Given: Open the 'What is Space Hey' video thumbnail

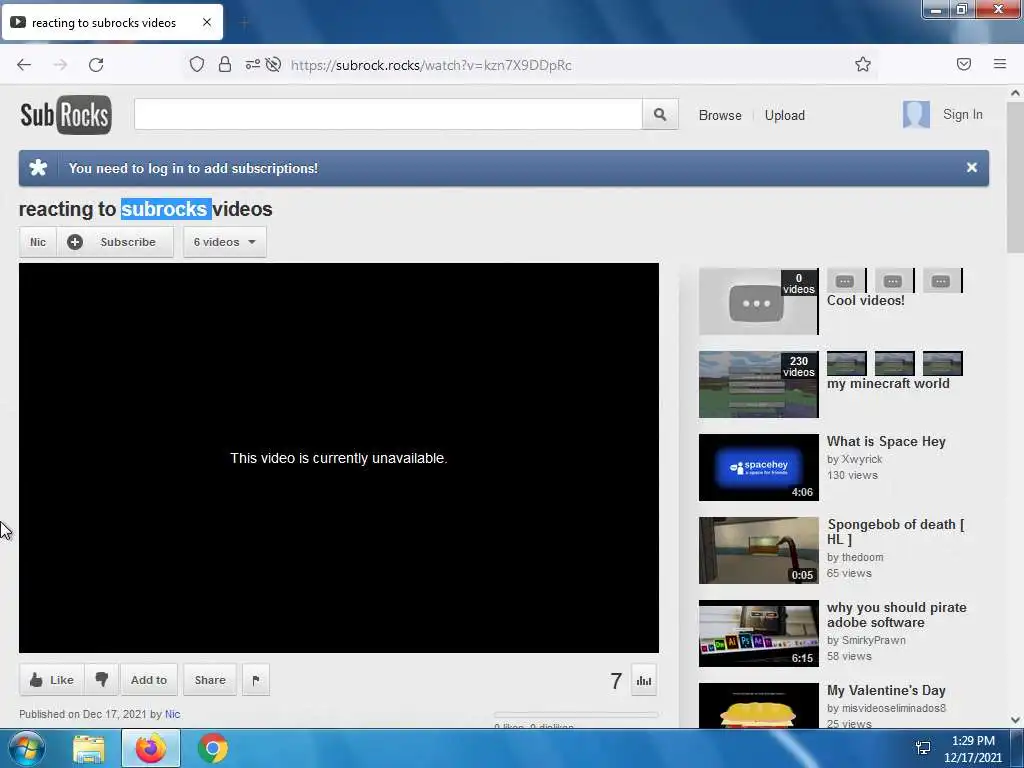Looking at the screenshot, I should coord(758,468).
